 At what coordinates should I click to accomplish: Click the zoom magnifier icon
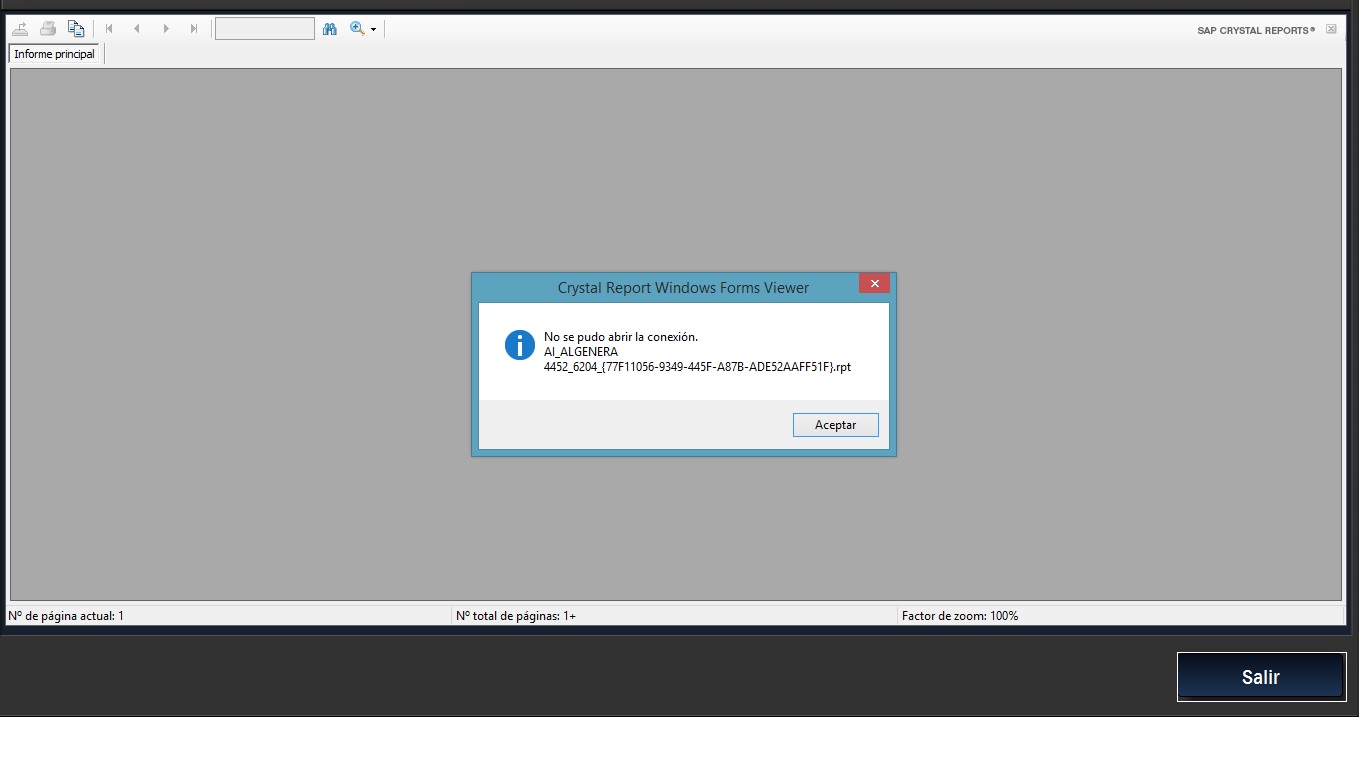click(357, 29)
